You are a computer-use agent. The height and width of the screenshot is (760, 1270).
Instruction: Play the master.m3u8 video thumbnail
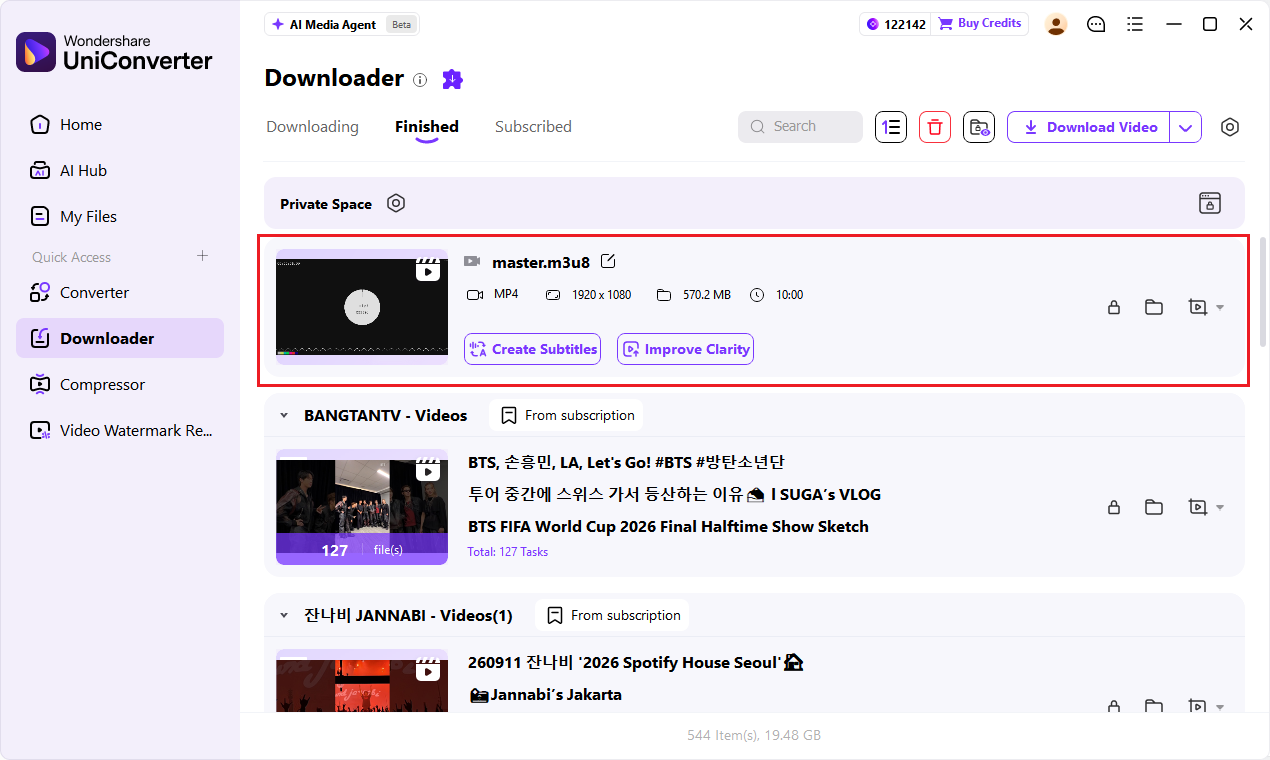tap(362, 307)
